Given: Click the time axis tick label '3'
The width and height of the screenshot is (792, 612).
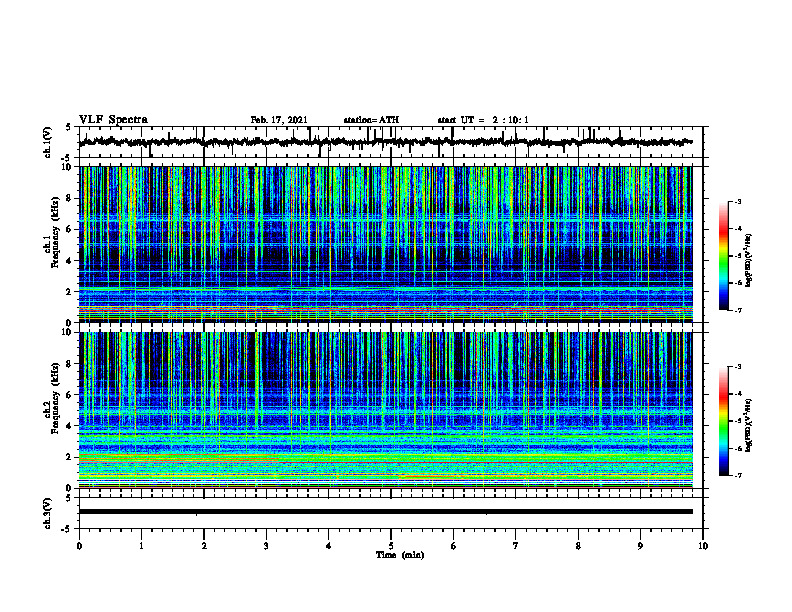Looking at the screenshot, I should point(266,546).
